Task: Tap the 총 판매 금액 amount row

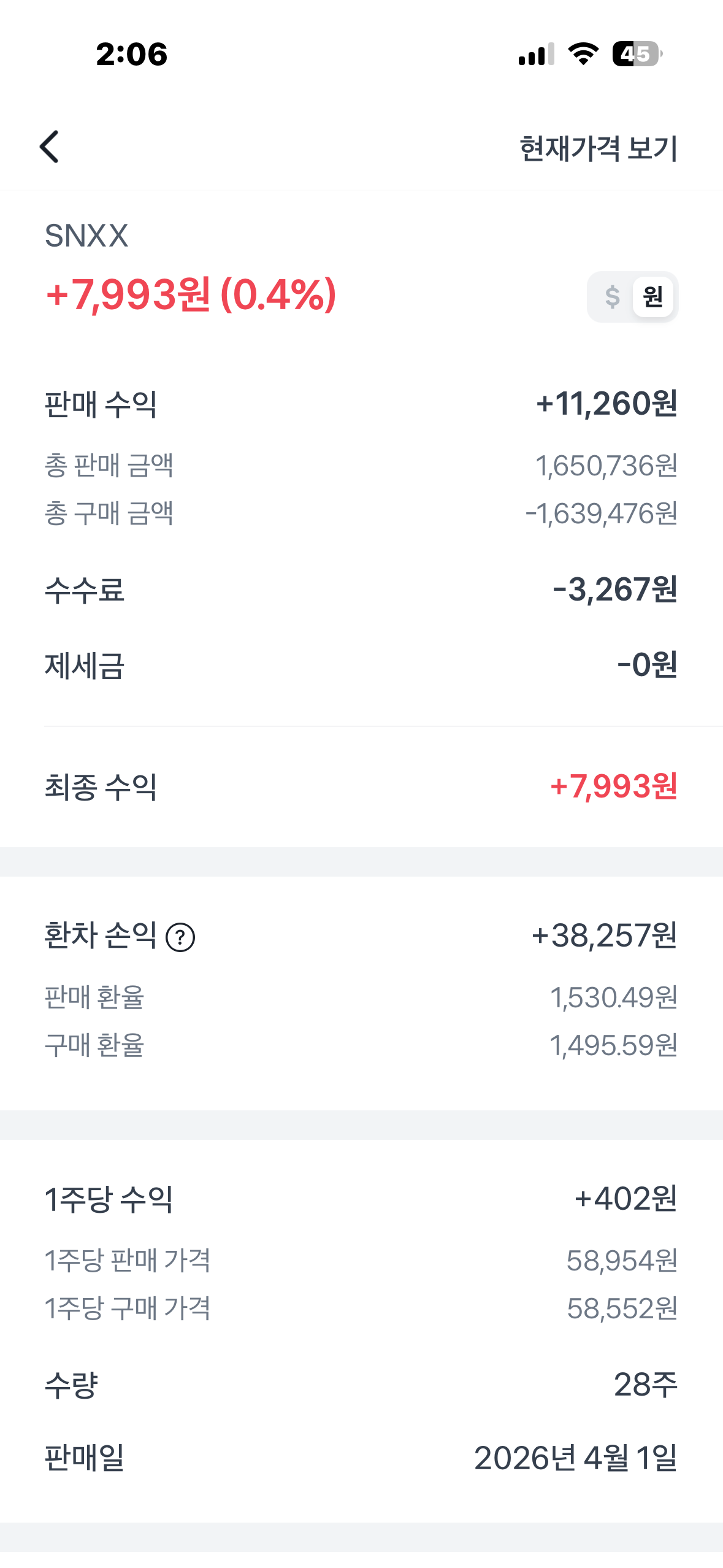Action: point(361,466)
